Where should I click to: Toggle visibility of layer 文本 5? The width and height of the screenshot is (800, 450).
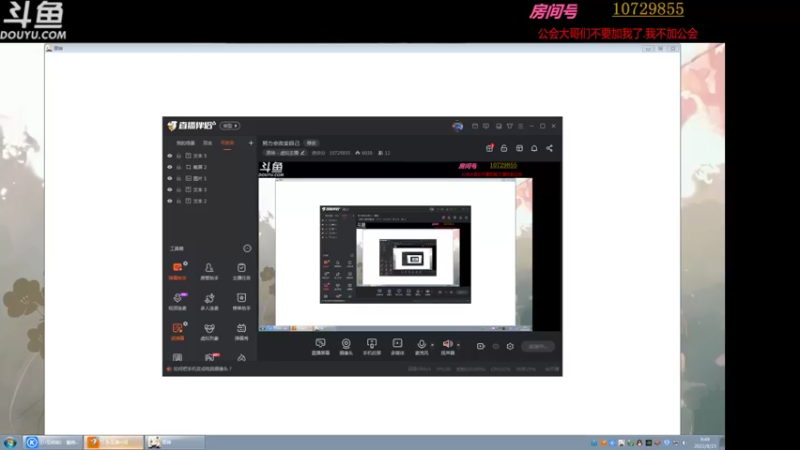pos(170,156)
